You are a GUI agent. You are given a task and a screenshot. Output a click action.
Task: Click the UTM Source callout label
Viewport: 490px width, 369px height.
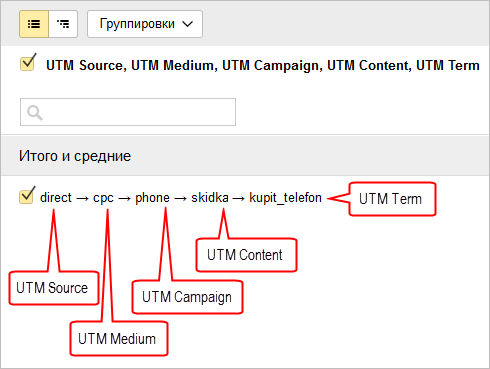click(52, 288)
